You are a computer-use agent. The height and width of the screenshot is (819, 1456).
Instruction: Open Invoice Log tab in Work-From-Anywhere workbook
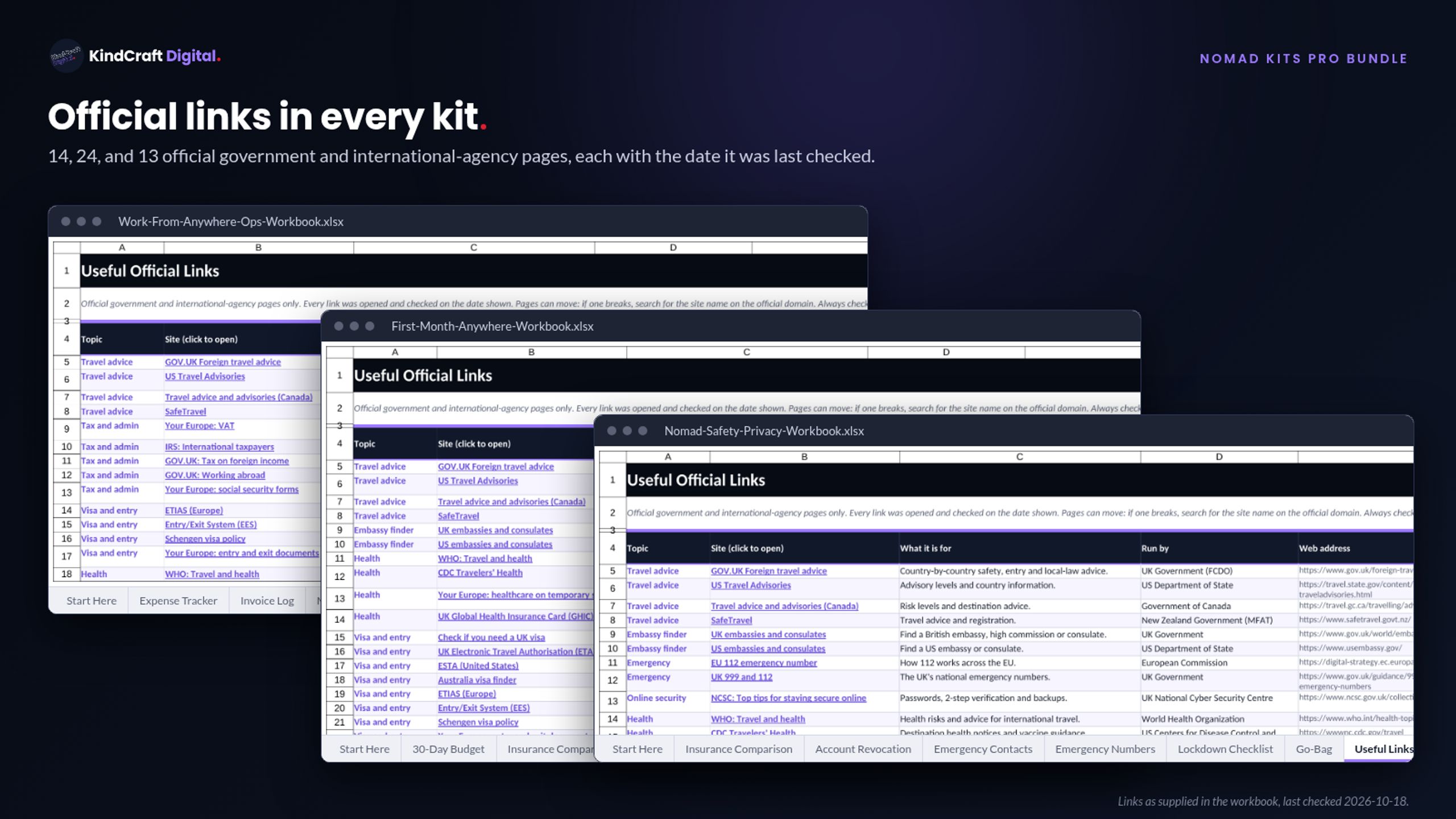[267, 601]
